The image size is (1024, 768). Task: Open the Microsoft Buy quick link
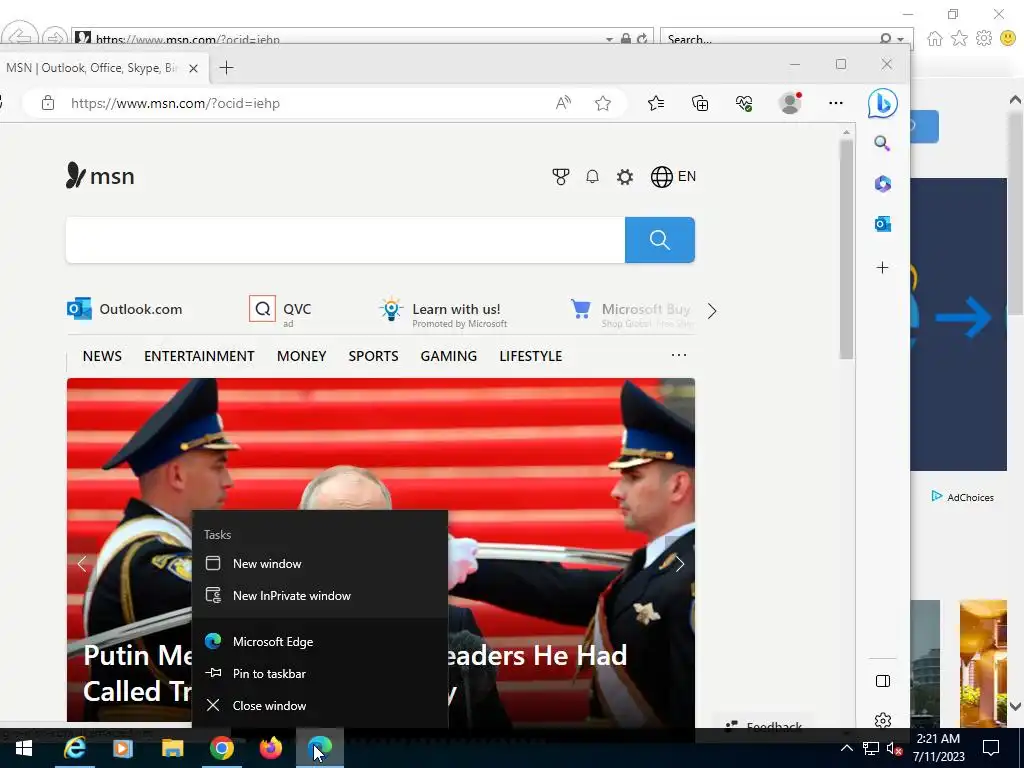point(631,312)
